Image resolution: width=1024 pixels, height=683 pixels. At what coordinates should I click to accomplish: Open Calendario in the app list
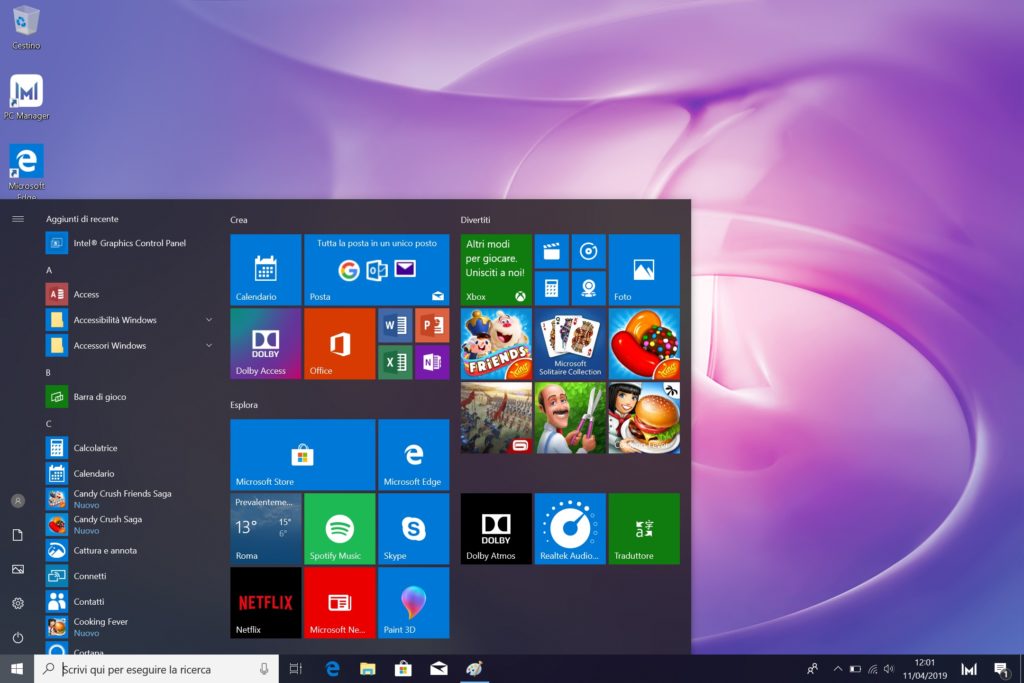pyautogui.click(x=130, y=473)
